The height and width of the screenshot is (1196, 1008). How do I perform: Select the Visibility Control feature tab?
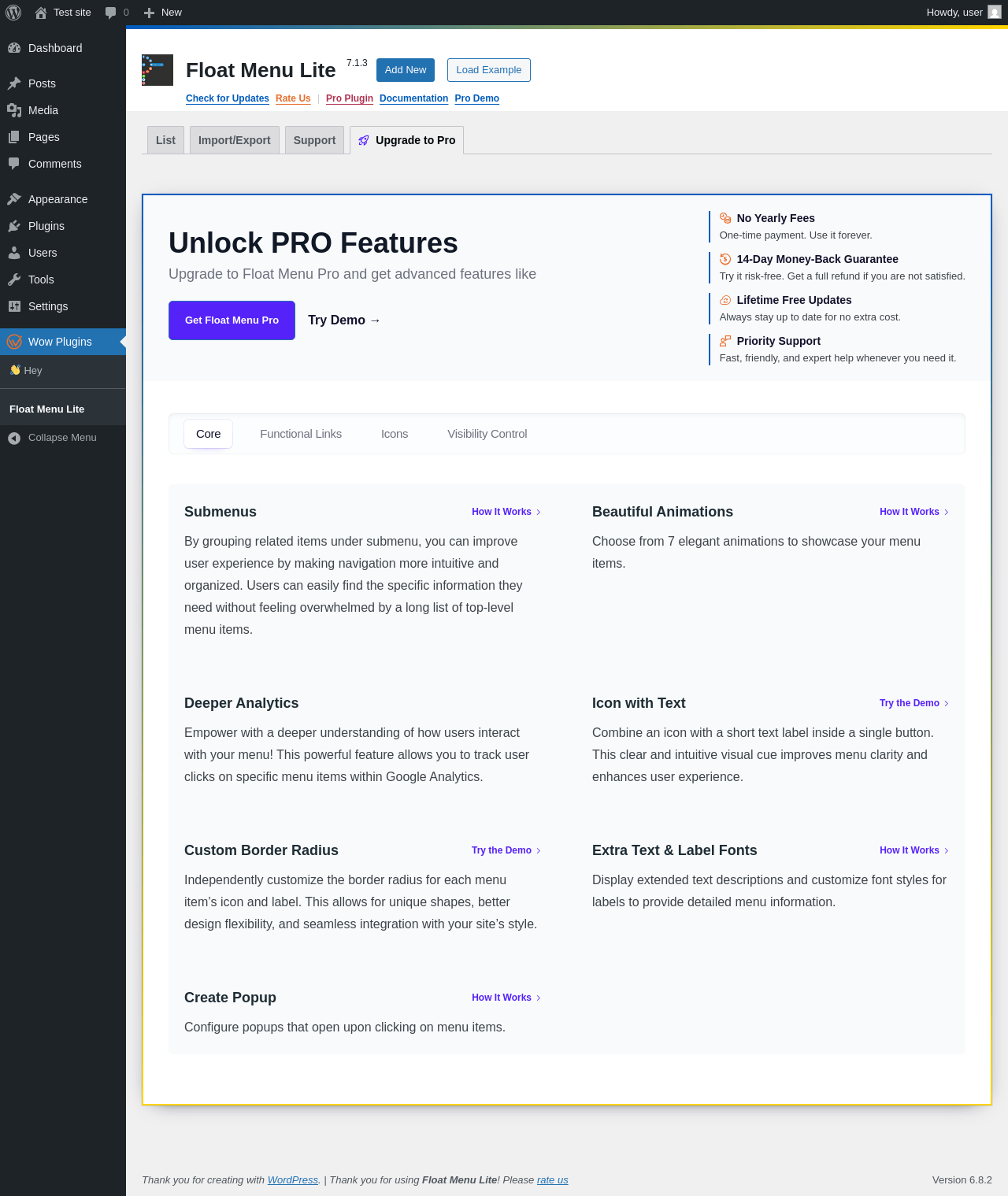click(487, 434)
